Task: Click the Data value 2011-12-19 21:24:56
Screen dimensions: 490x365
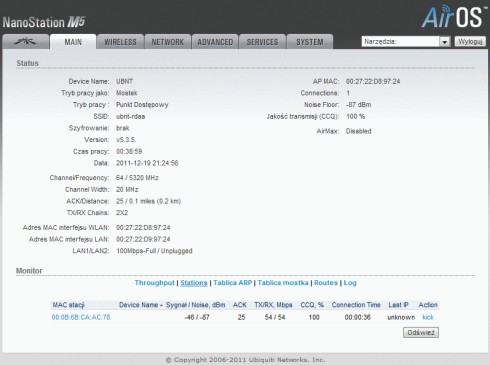Action: coord(147,163)
